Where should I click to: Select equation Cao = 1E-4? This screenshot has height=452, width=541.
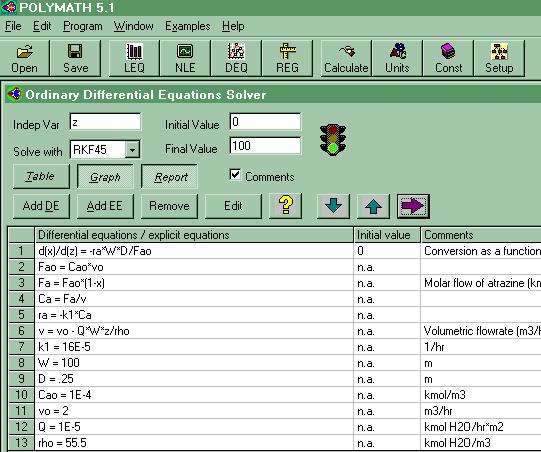[x=194, y=395]
